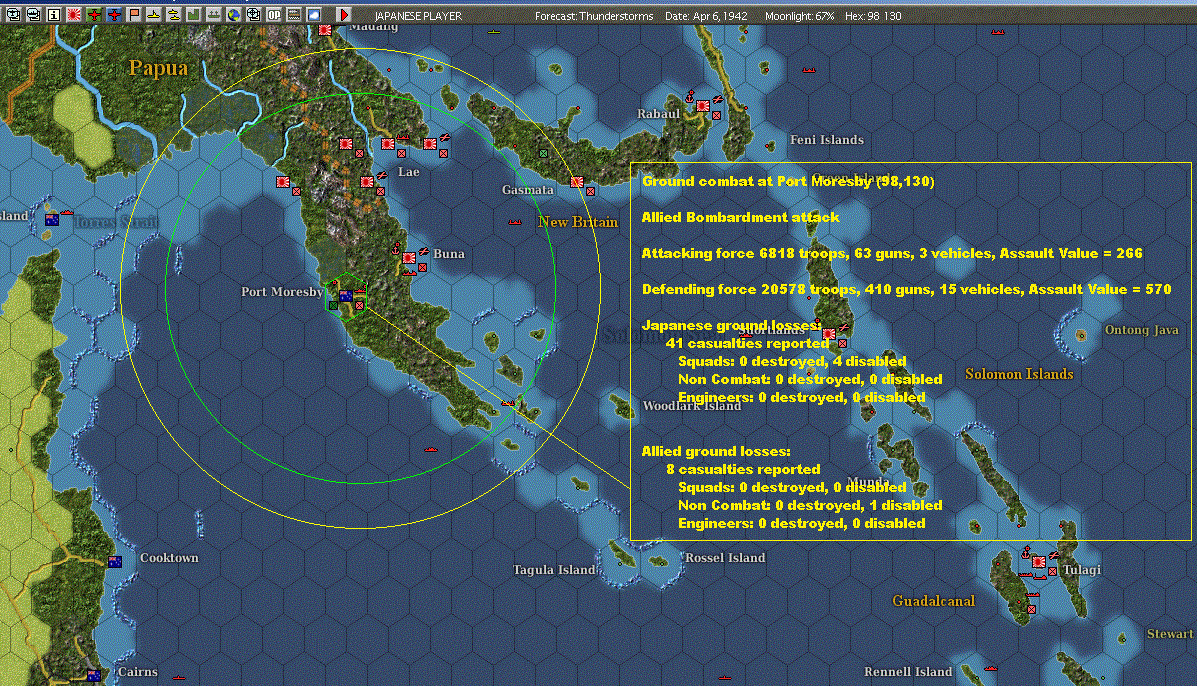Open the information 'i' toolbar button

53,14
